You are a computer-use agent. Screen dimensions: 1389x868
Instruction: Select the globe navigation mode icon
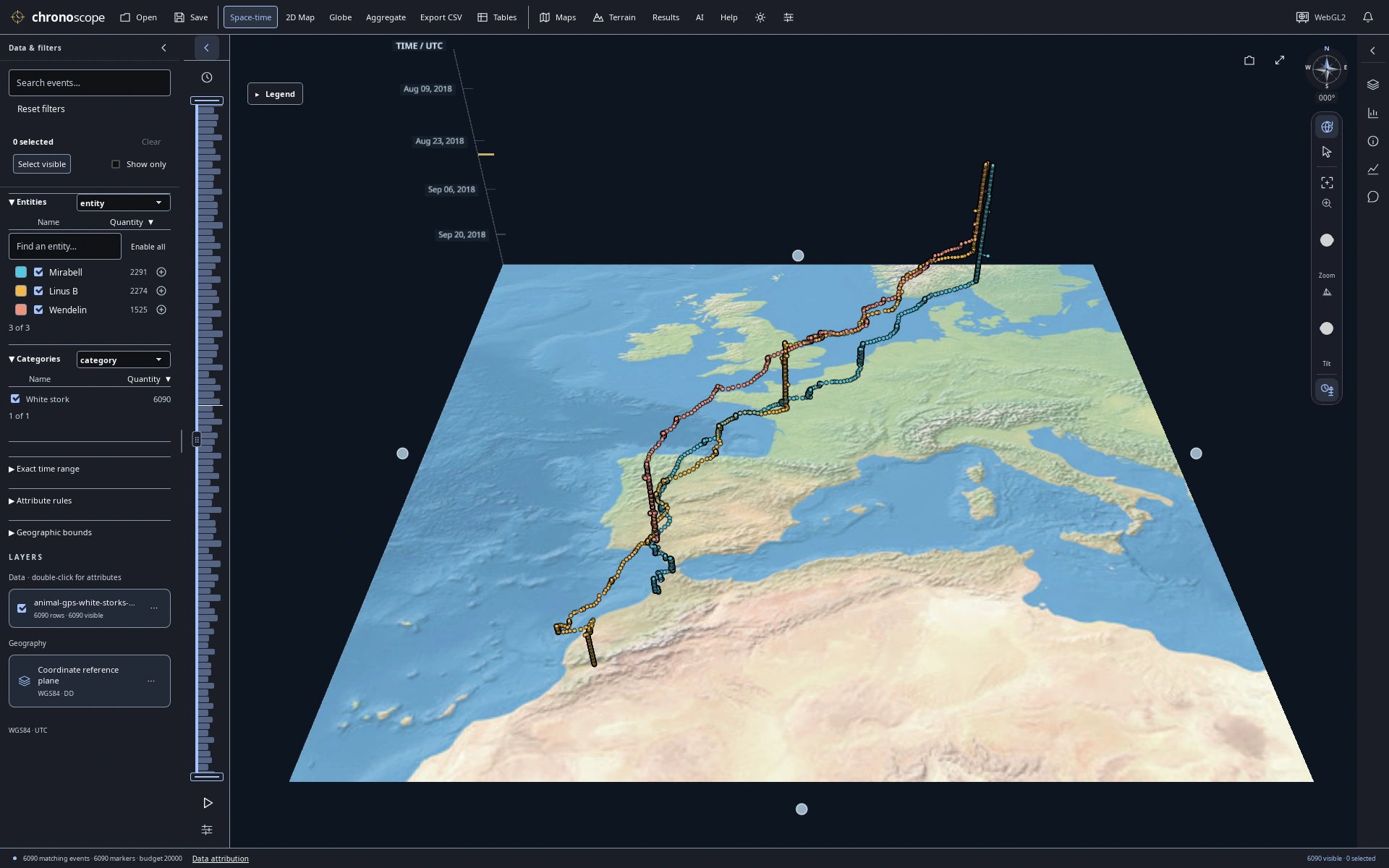tap(1327, 127)
